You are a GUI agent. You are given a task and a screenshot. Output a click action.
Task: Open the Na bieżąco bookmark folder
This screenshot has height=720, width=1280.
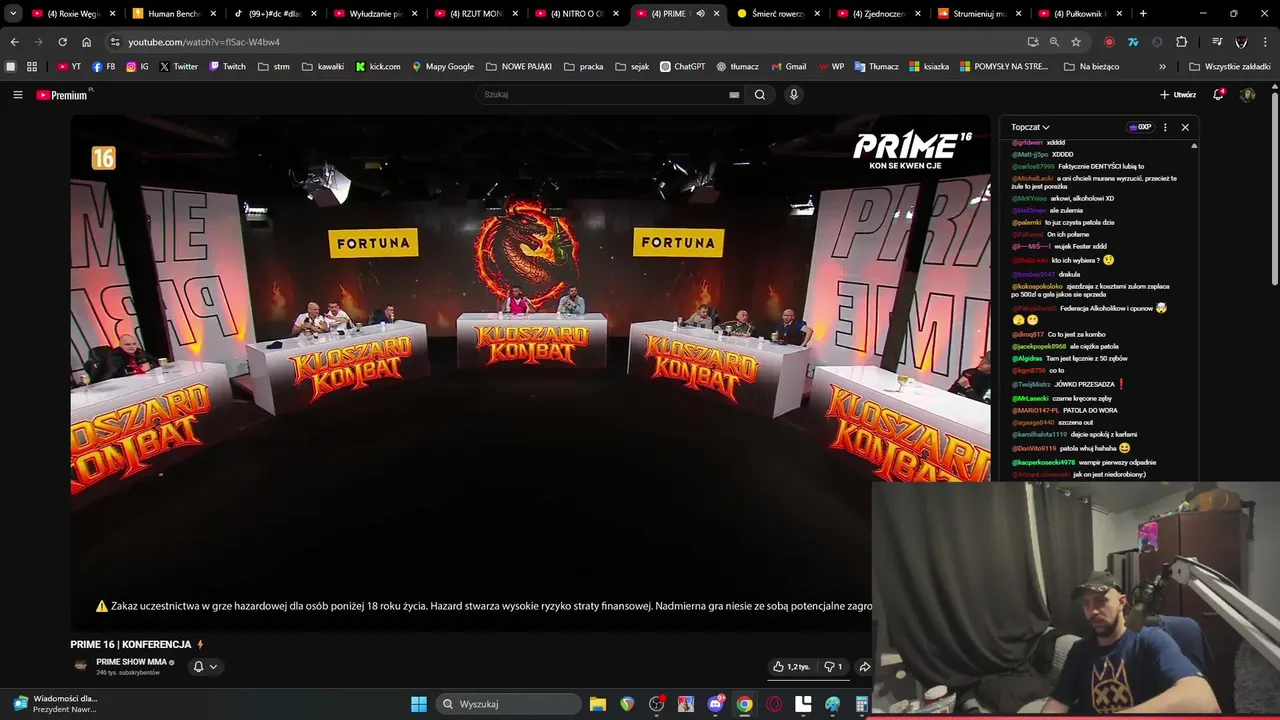[x=1091, y=67]
